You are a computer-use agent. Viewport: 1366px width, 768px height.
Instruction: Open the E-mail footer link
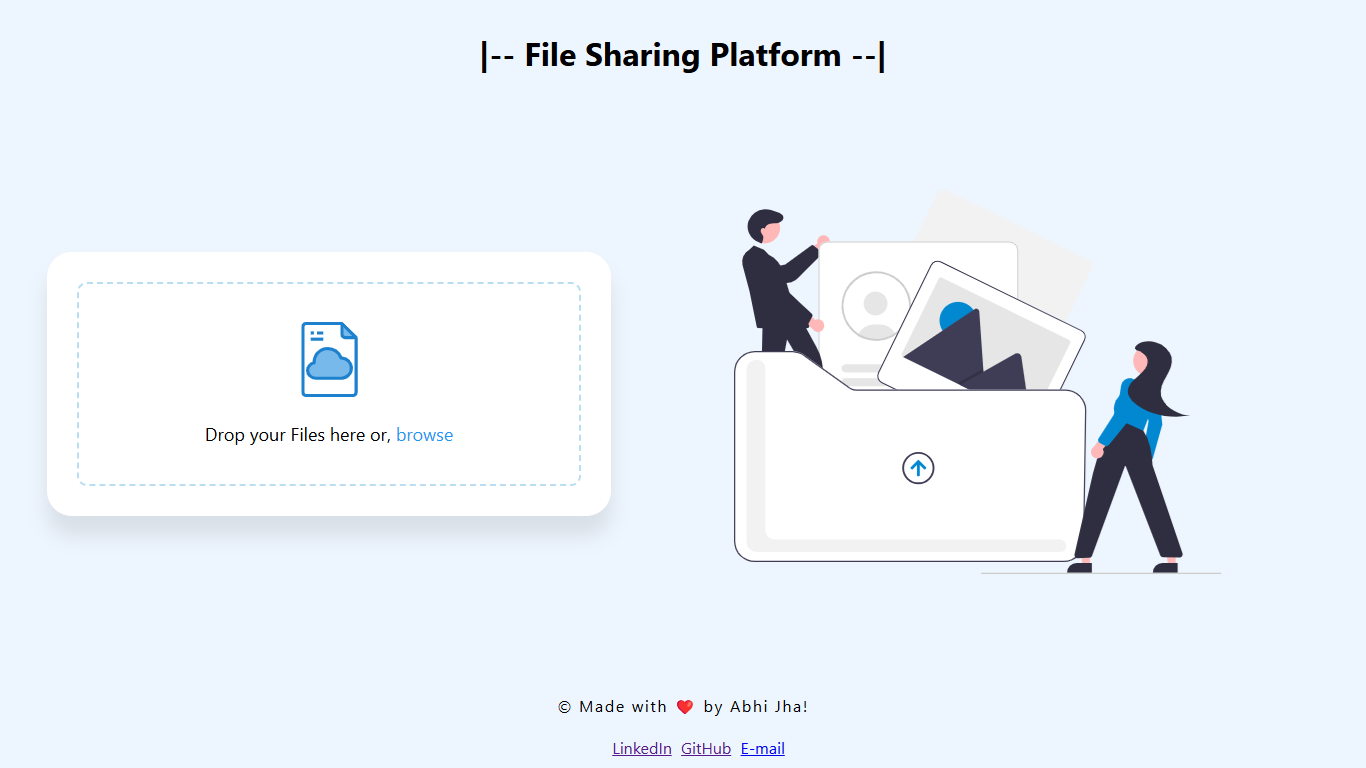[x=763, y=748]
